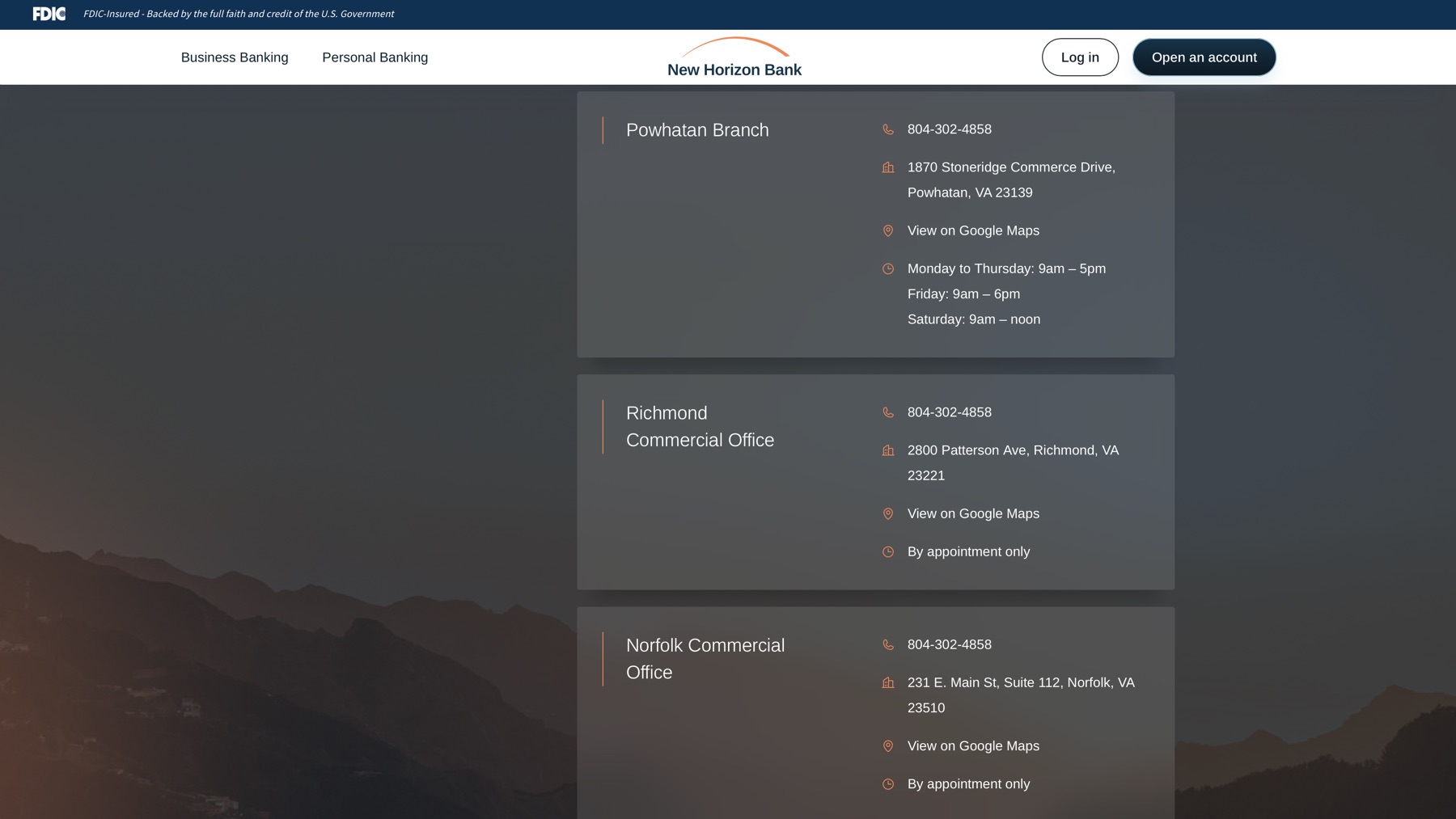
Task: Open Norfolk office View on Google Maps link
Action: coord(973,745)
